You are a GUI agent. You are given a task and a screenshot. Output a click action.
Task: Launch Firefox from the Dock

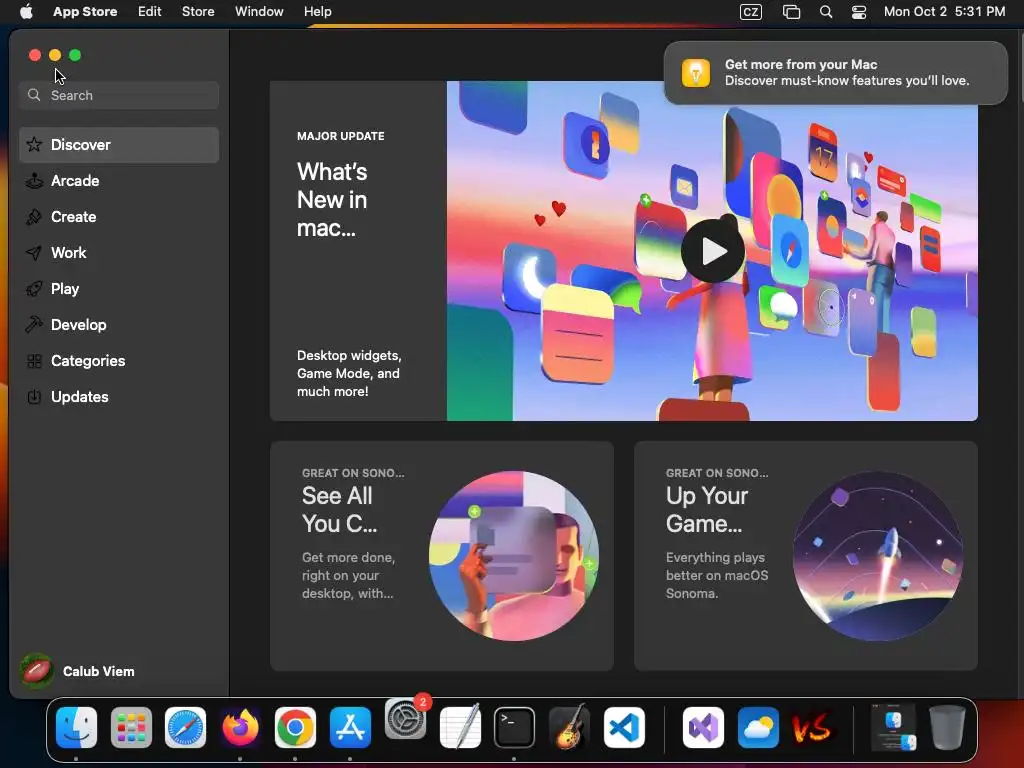(240, 728)
